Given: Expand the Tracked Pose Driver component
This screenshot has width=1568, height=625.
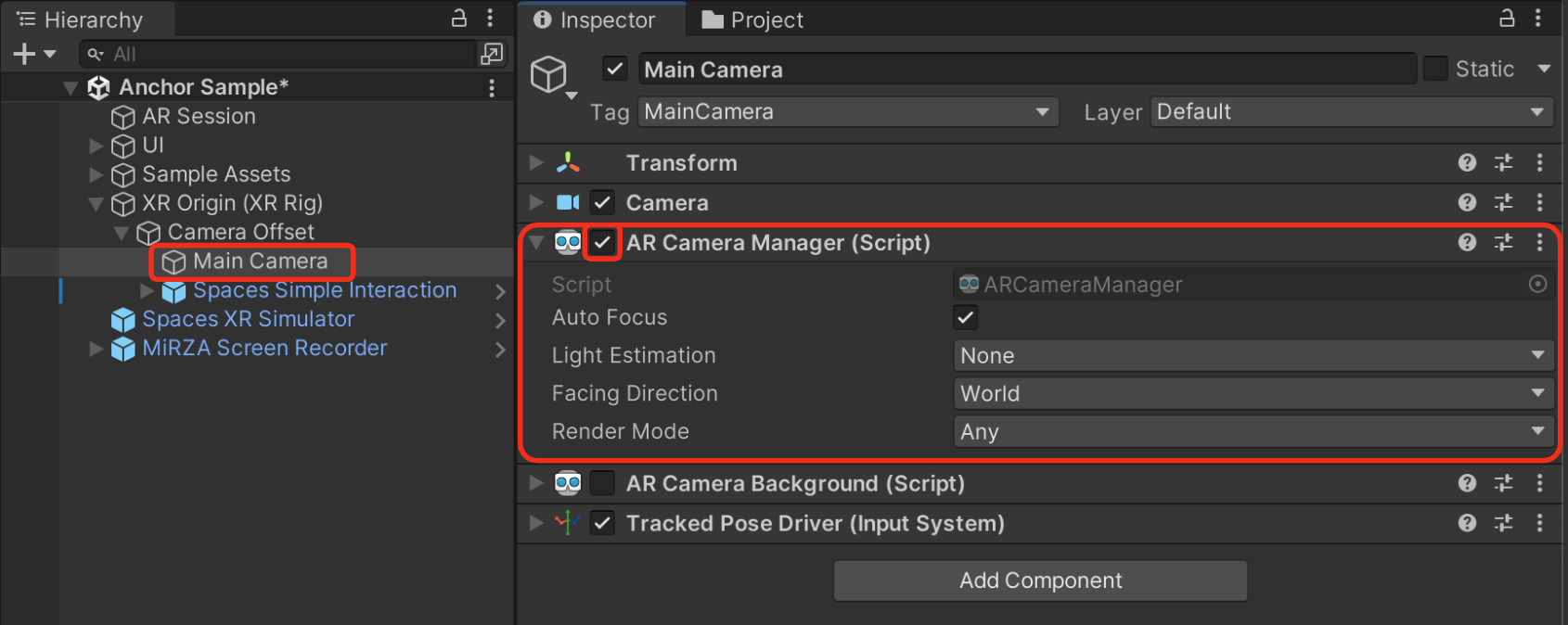Looking at the screenshot, I should pos(536,523).
